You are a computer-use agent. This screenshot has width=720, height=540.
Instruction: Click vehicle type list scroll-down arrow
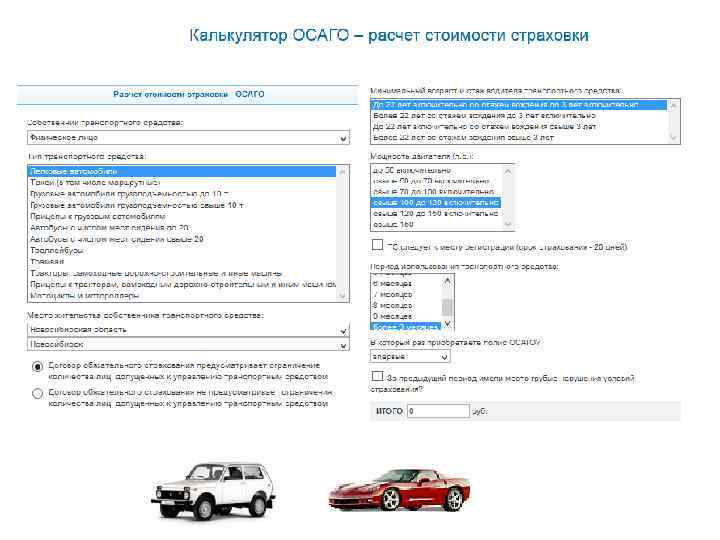[x=342, y=296]
